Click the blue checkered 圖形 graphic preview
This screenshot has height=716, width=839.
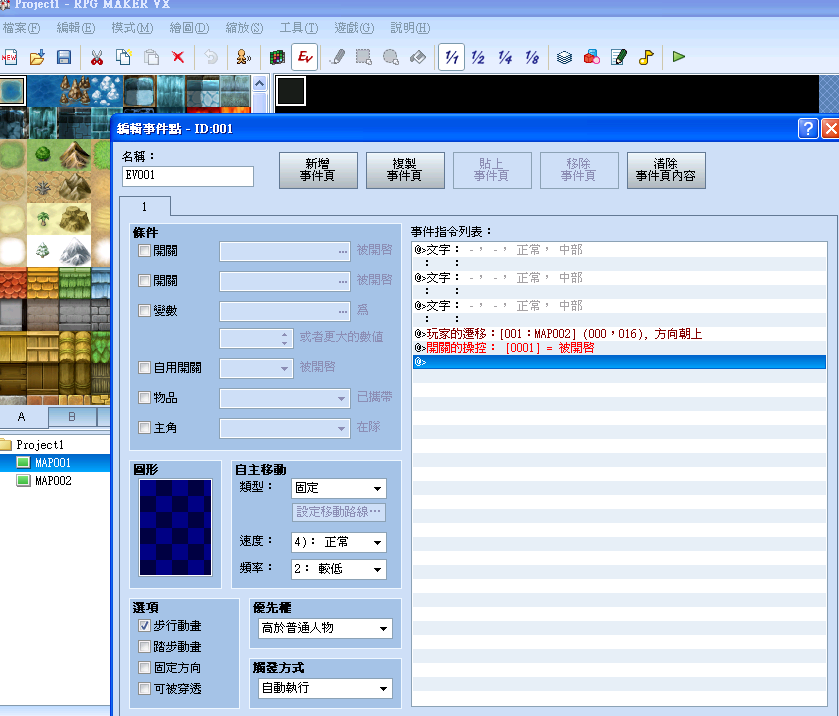point(176,528)
